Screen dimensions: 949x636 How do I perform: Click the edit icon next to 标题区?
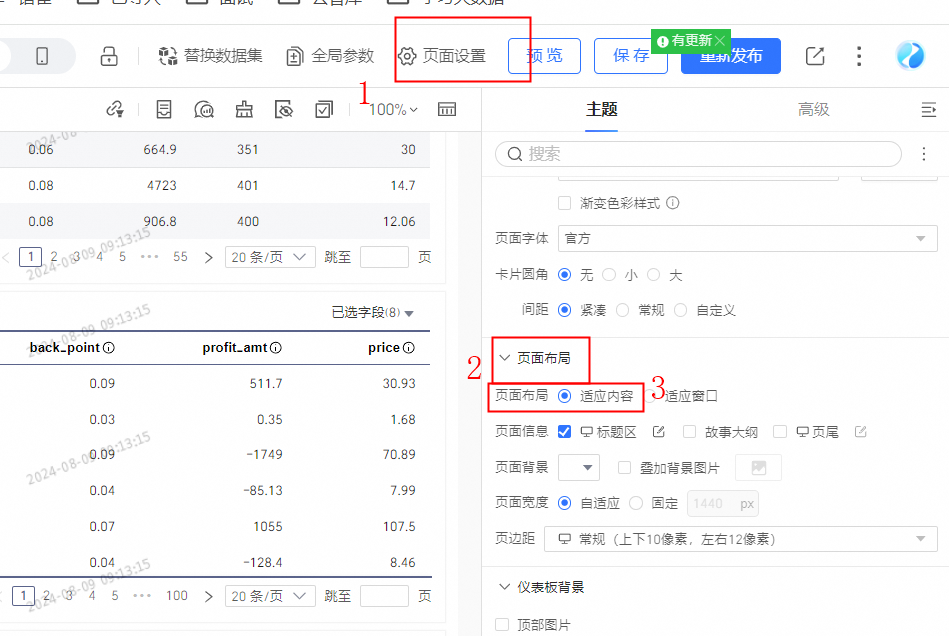[x=659, y=432]
